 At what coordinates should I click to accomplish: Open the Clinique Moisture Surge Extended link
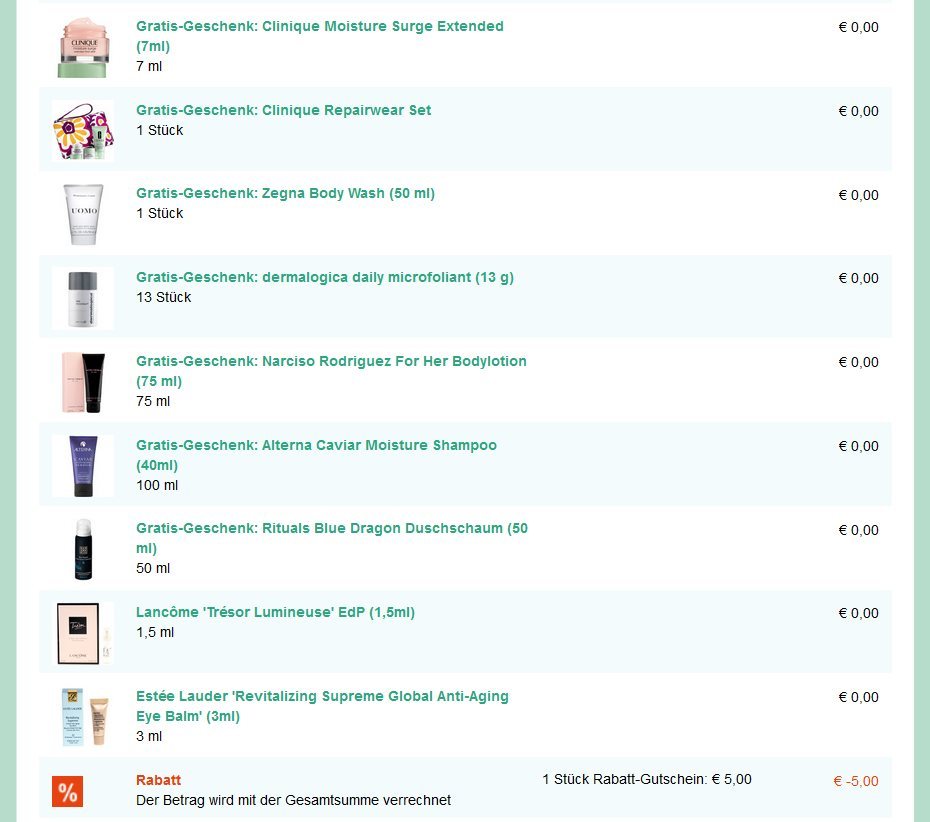pos(319,27)
